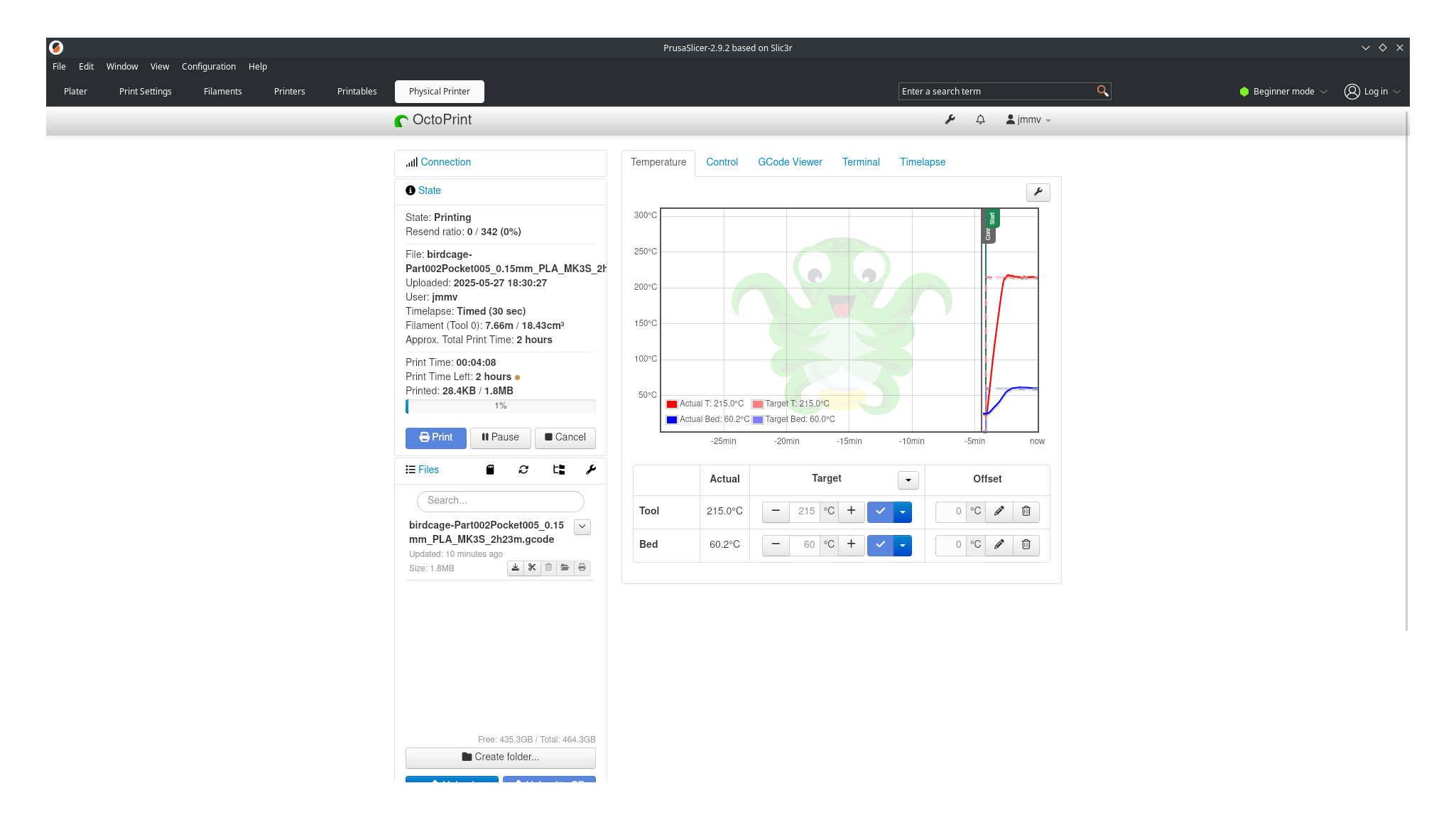
Task: Expand the birdcage file details chevron
Action: point(582,527)
